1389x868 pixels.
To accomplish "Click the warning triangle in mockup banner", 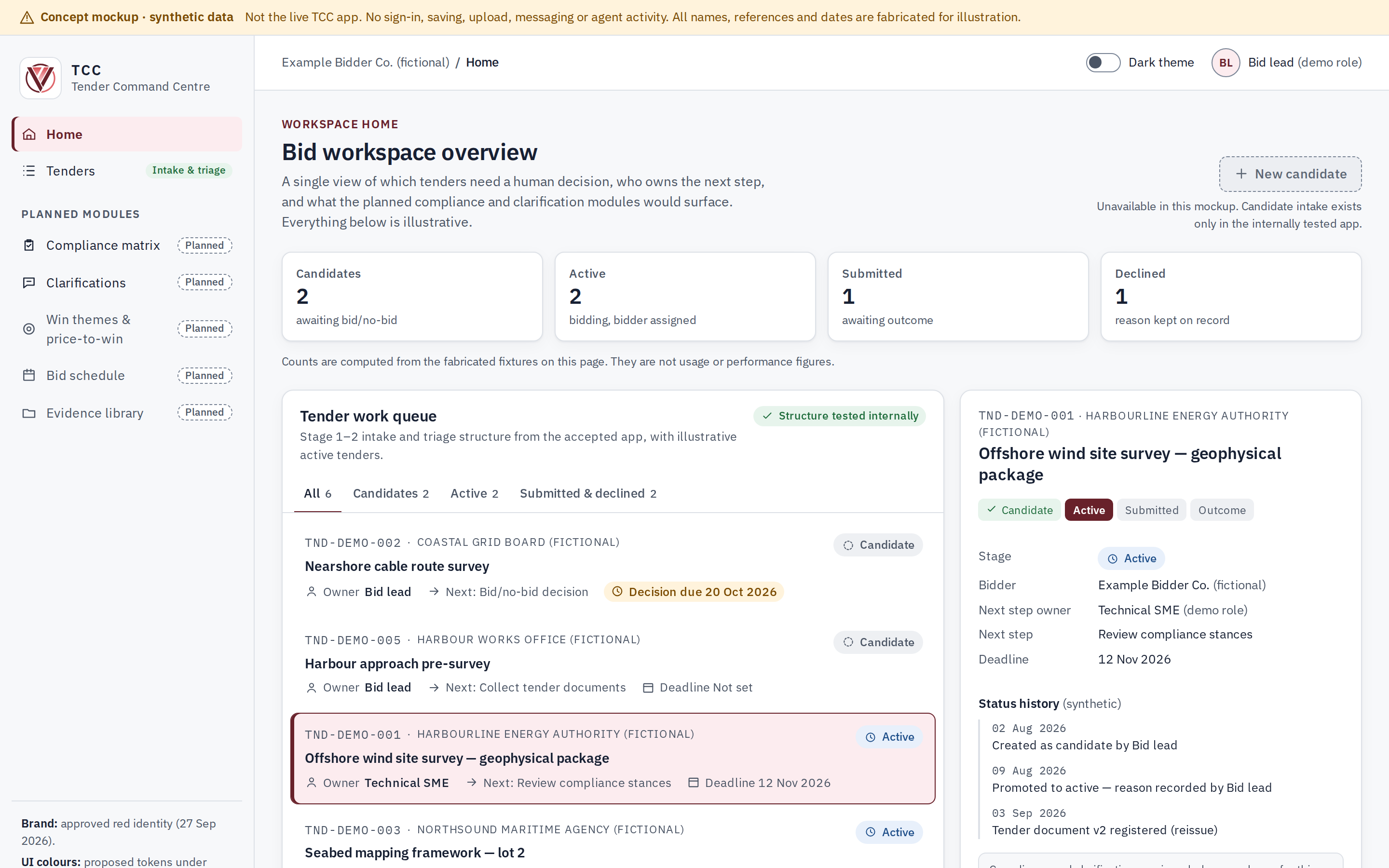I will coord(27,18).
